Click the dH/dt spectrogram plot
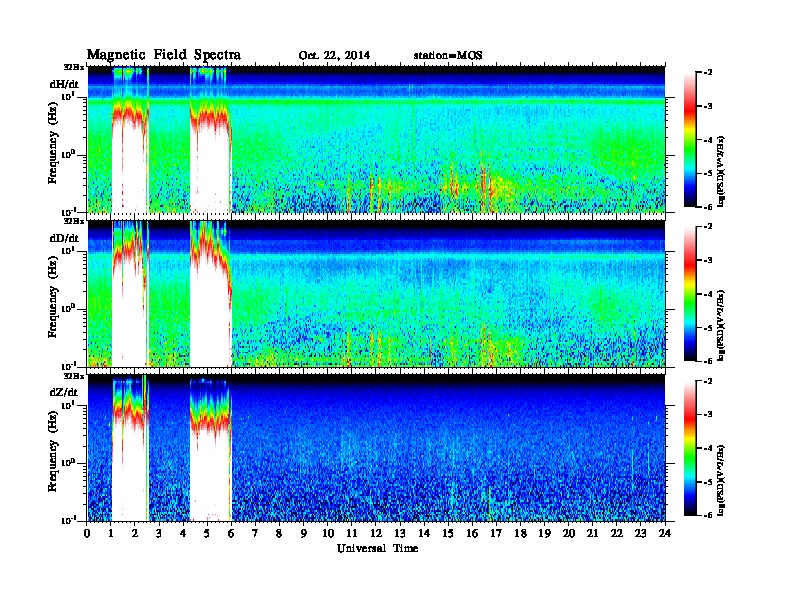The height and width of the screenshot is (612, 792). click(377, 139)
